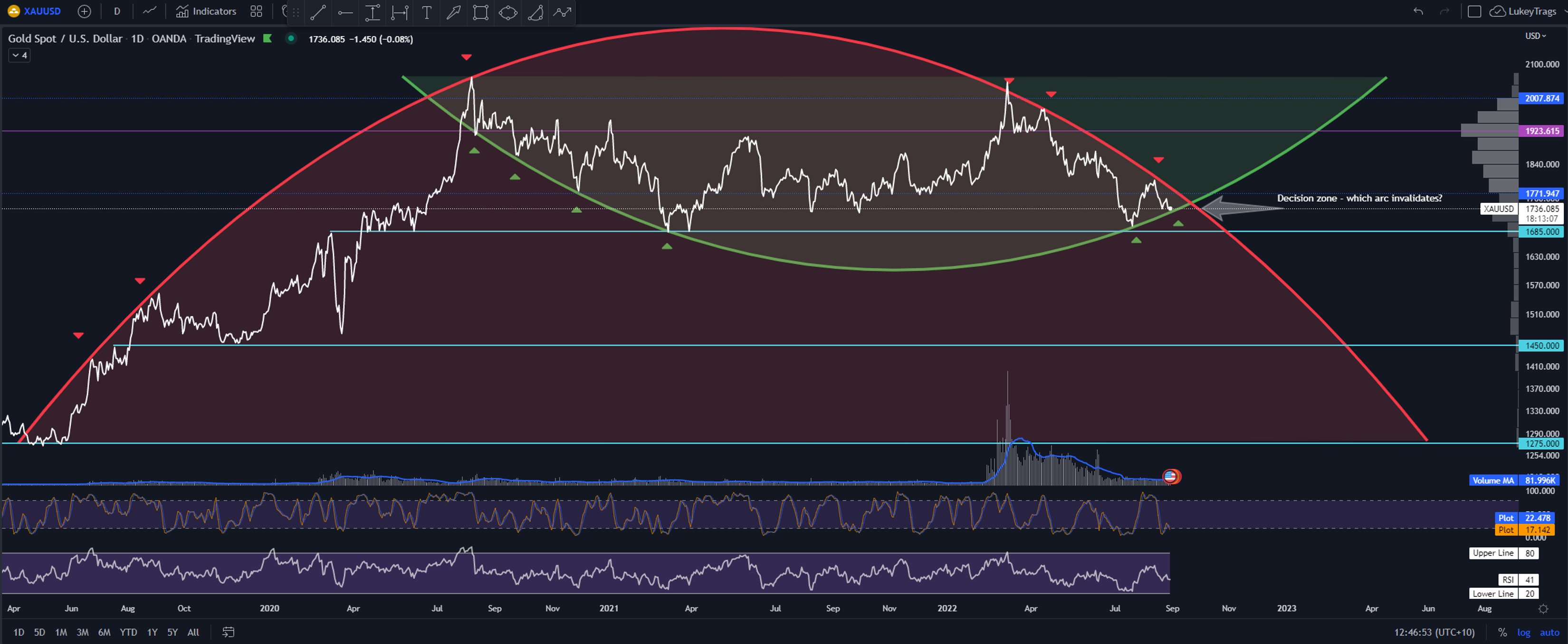This screenshot has width=1568, height=644.
Task: Select the horizontal ray tool
Action: click(345, 11)
